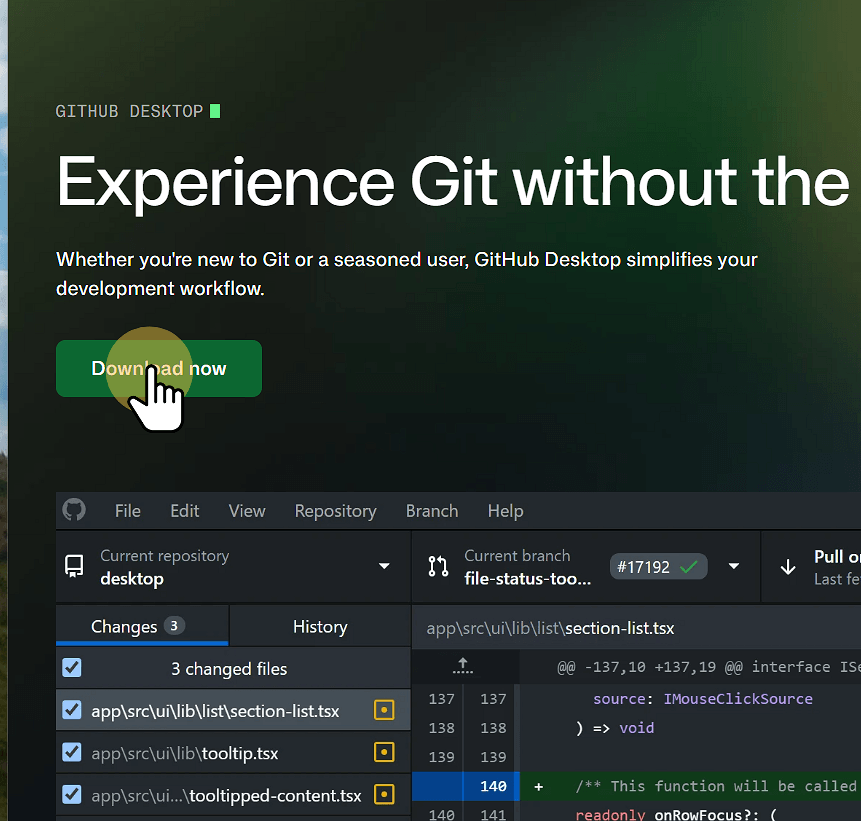Open the Repository menu
Image resolution: width=861 pixels, height=821 pixels.
click(335, 510)
